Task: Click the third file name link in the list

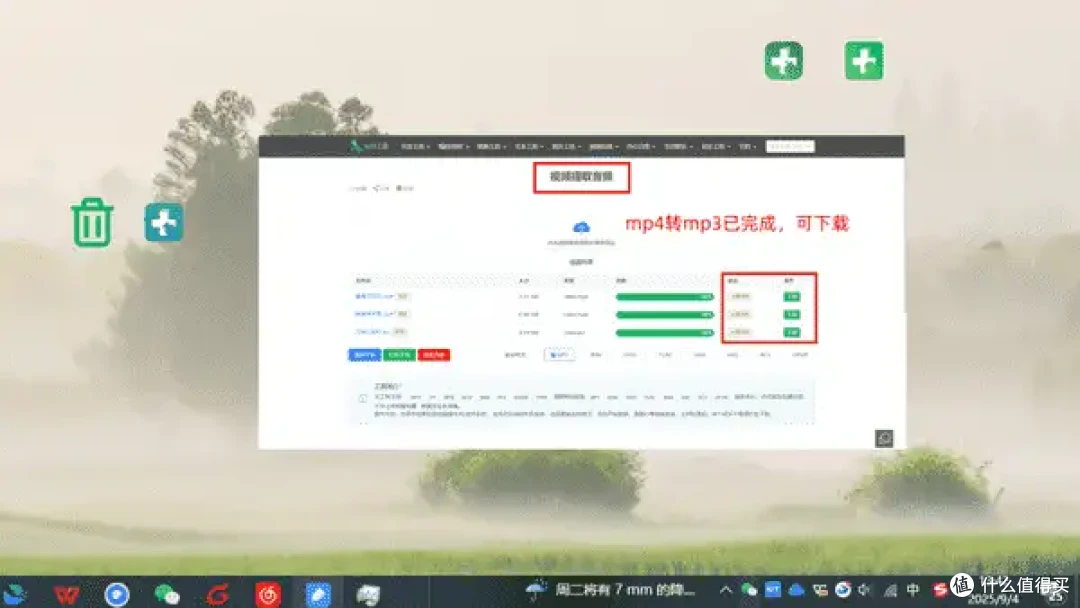Action: [x=372, y=332]
